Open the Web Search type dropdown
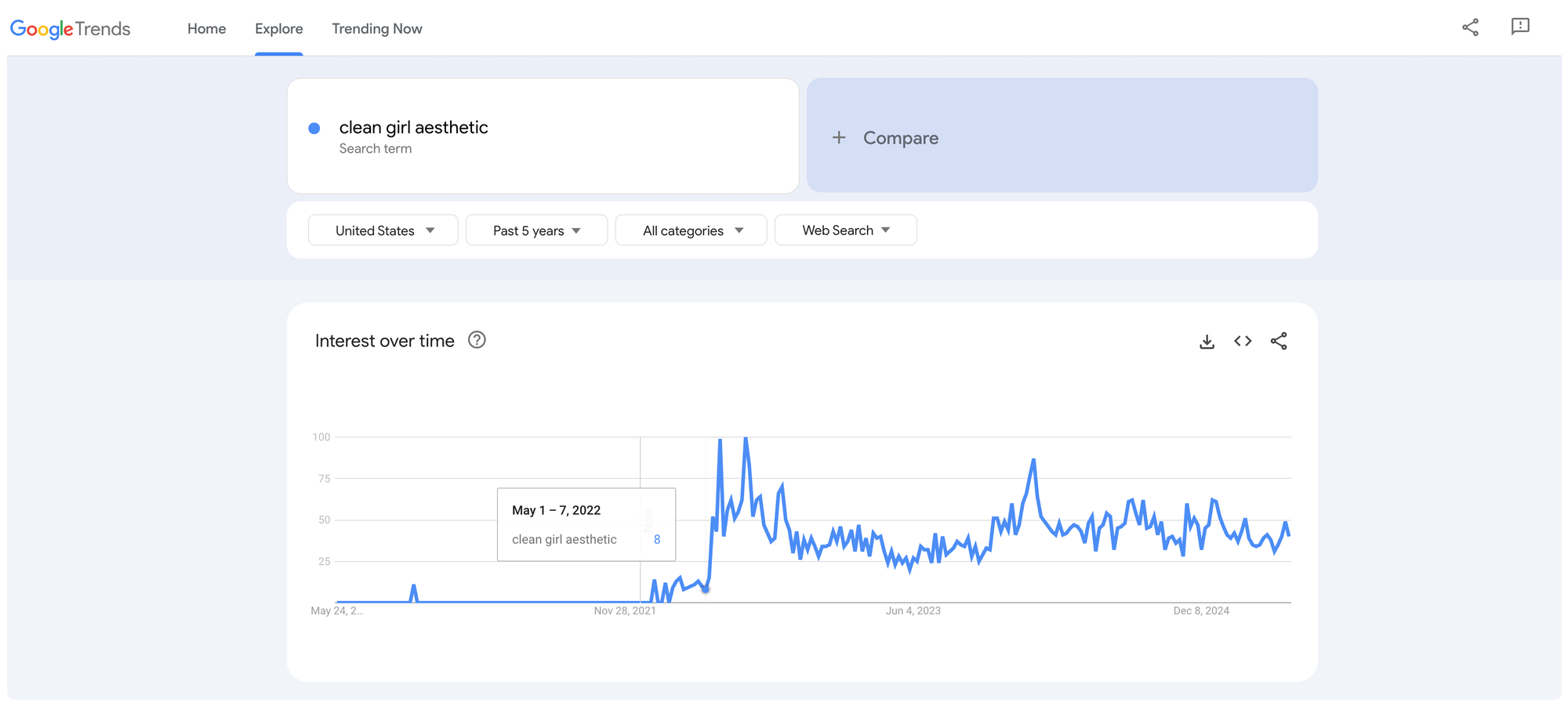 click(845, 230)
